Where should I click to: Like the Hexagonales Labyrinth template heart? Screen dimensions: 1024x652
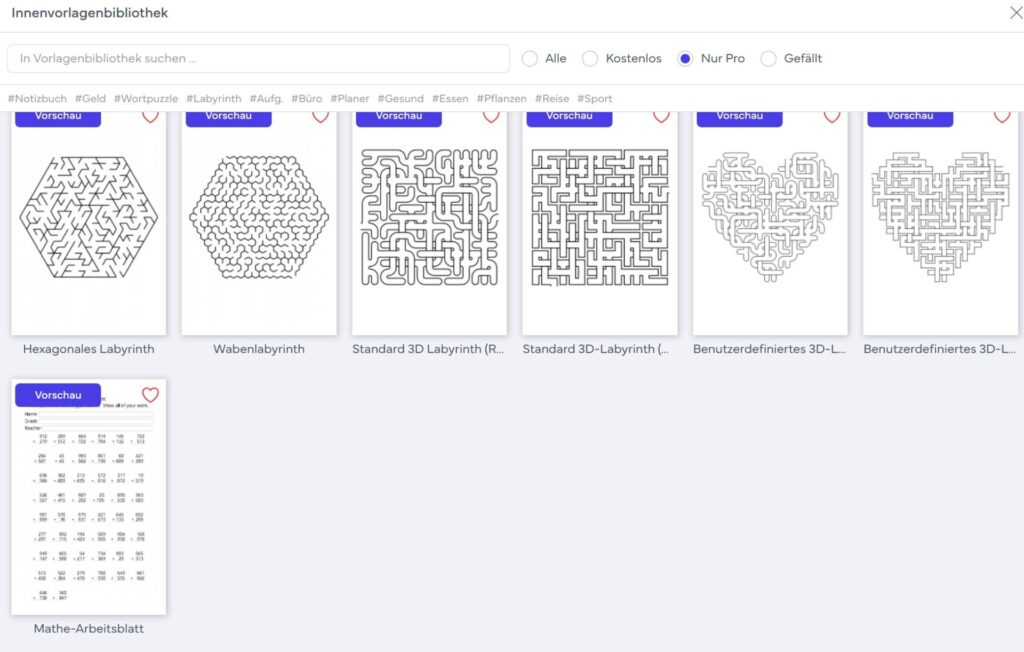150,117
